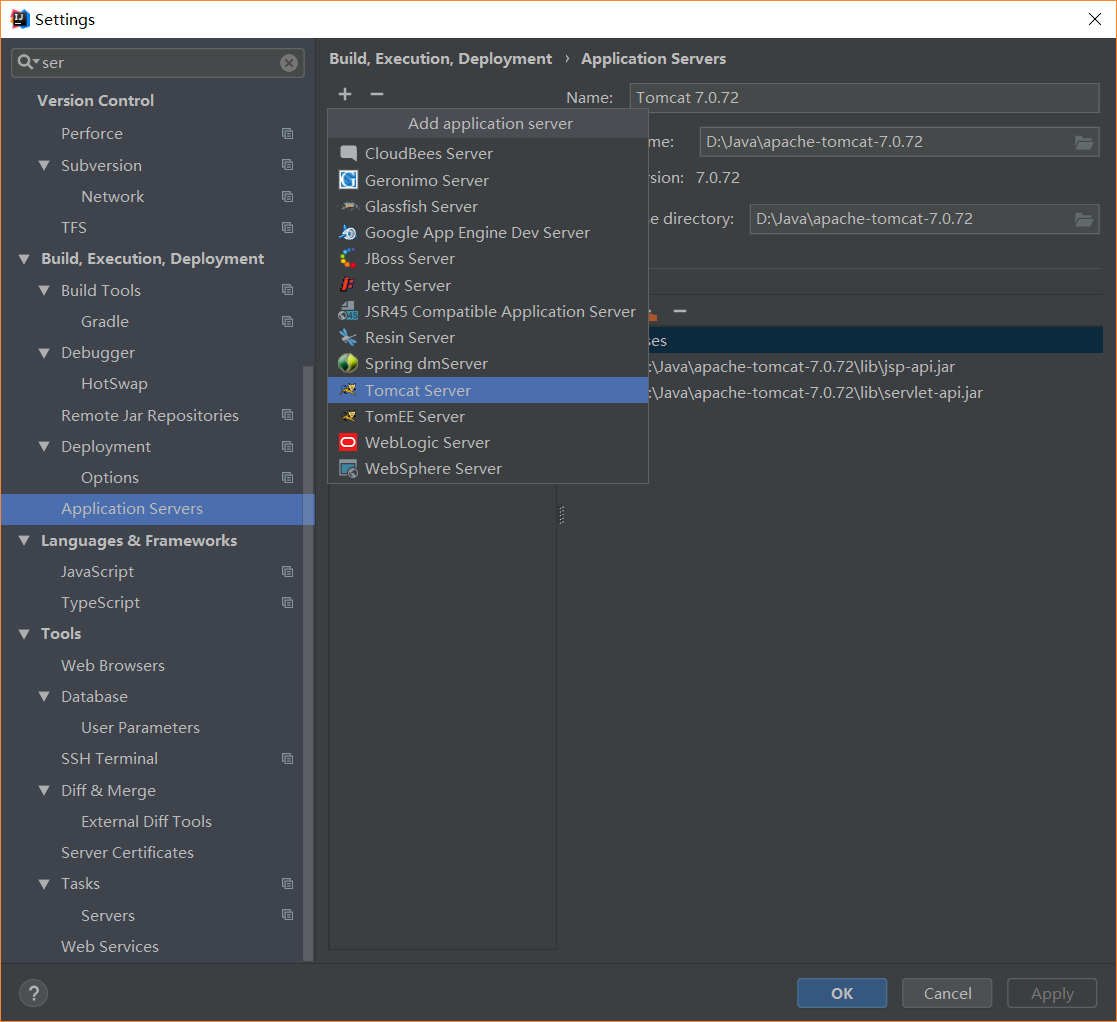The image size is (1117, 1022).
Task: Open Web Browsers settings
Action: (113, 665)
